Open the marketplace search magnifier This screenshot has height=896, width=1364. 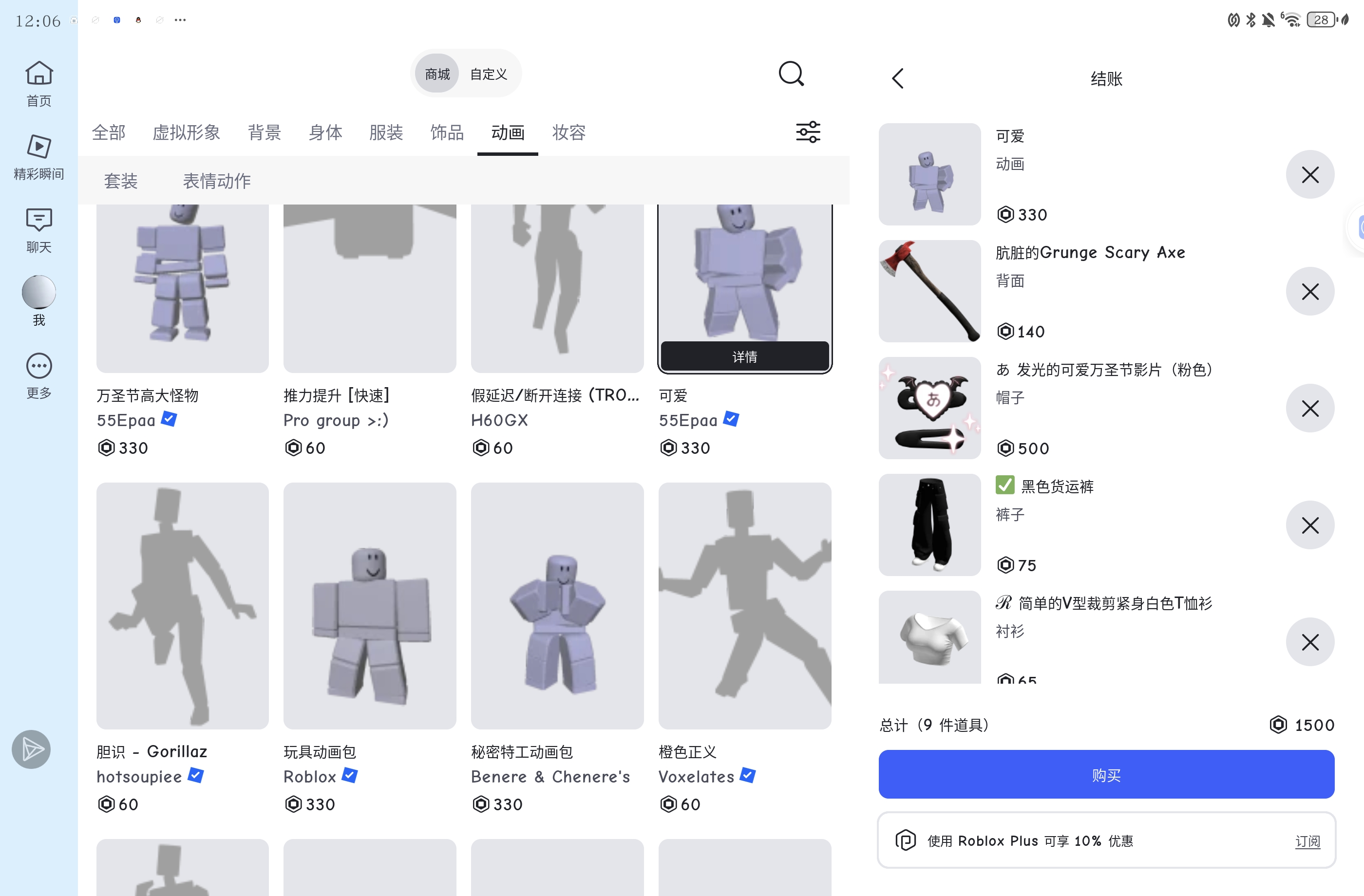point(791,74)
